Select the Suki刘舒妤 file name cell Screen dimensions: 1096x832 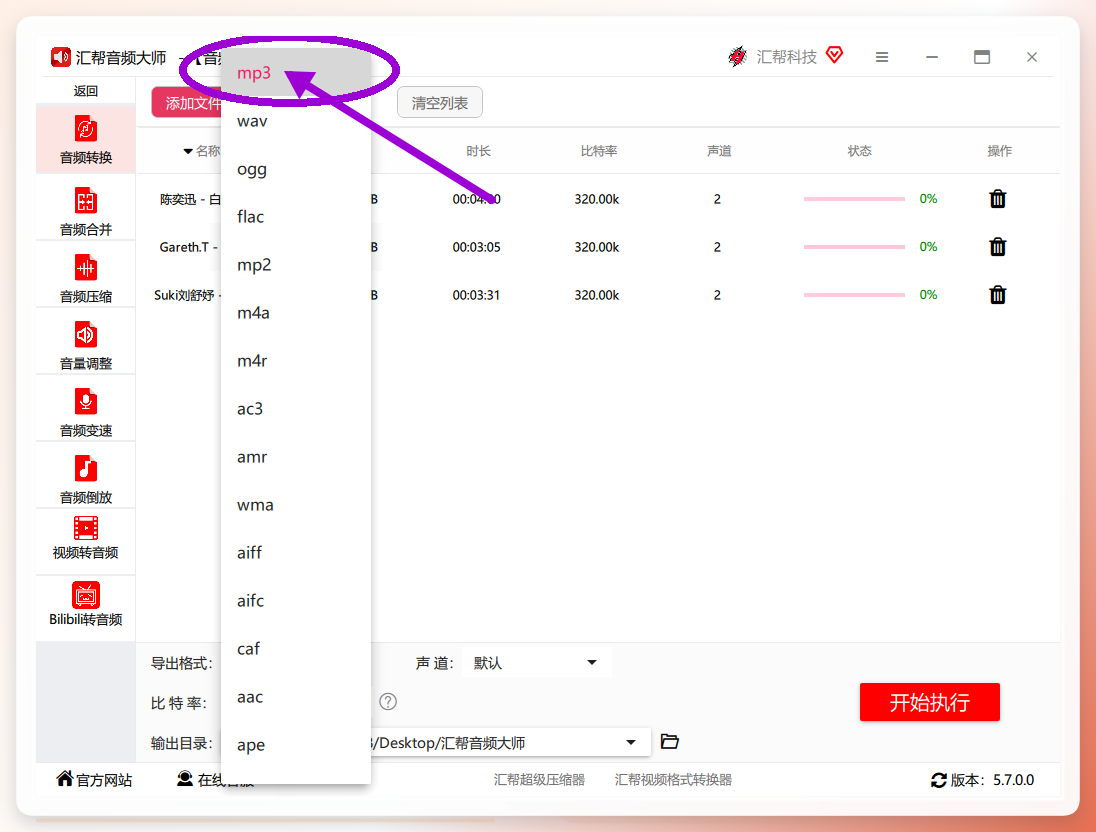[x=187, y=295]
